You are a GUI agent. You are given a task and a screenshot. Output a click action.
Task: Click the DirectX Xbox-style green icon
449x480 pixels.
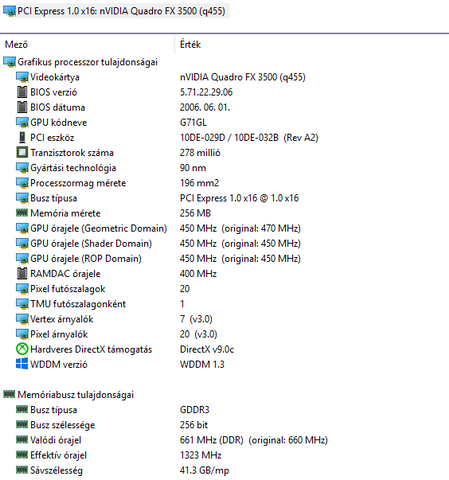[22, 349]
